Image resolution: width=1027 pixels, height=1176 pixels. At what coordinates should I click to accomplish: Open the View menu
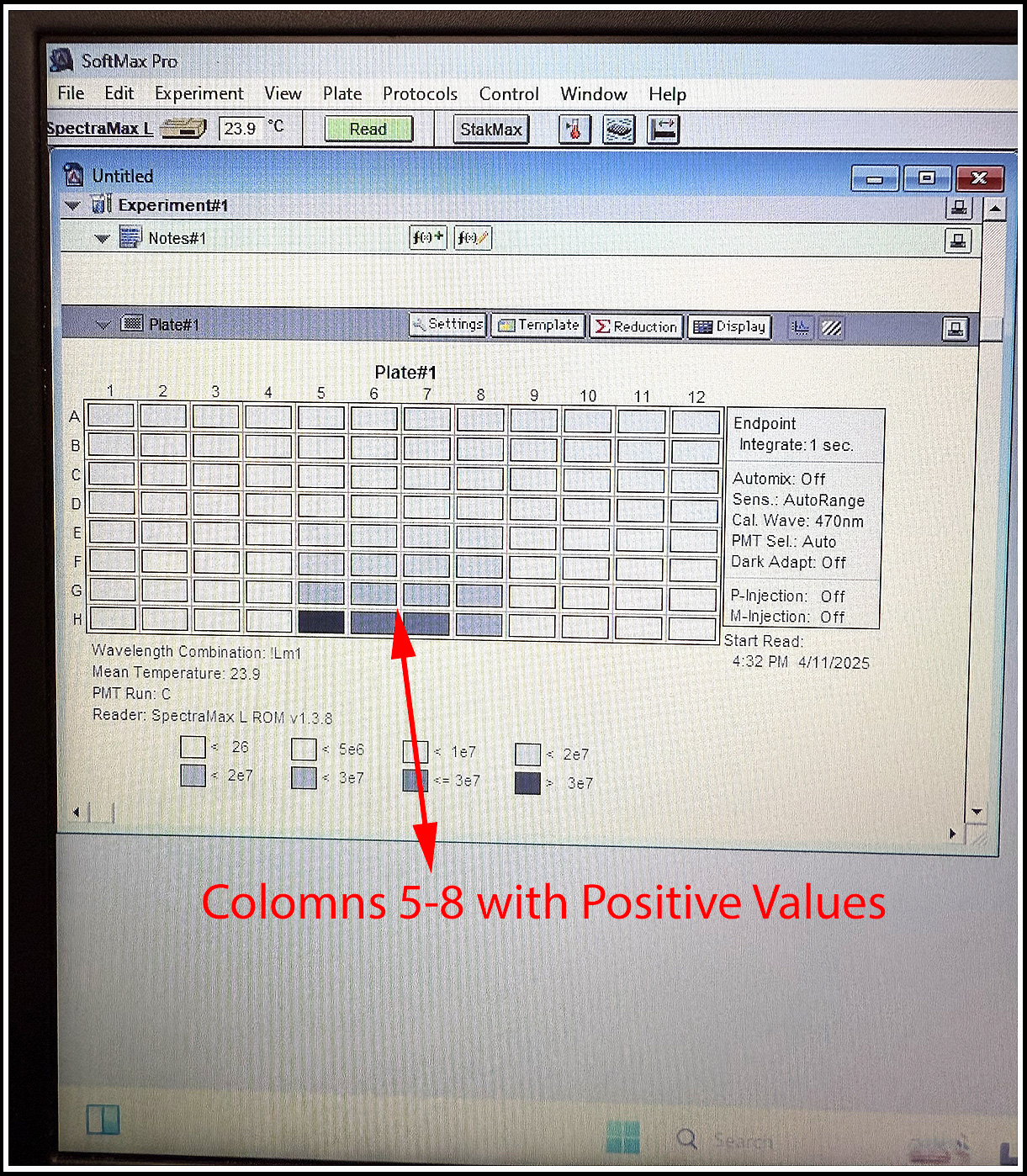point(283,93)
